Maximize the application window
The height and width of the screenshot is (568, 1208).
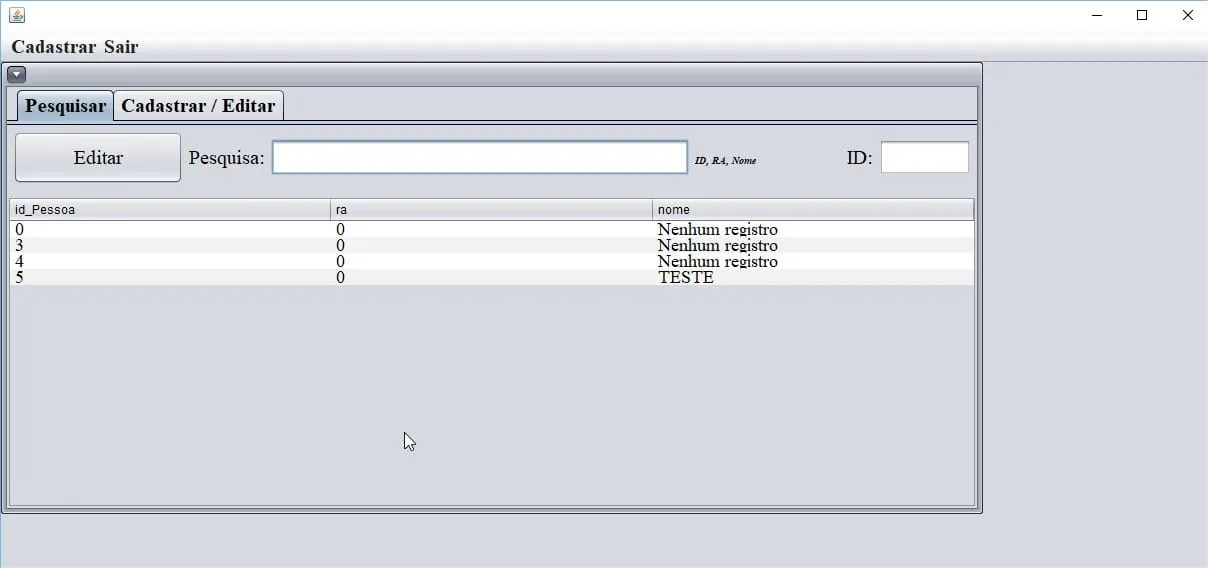(1142, 15)
